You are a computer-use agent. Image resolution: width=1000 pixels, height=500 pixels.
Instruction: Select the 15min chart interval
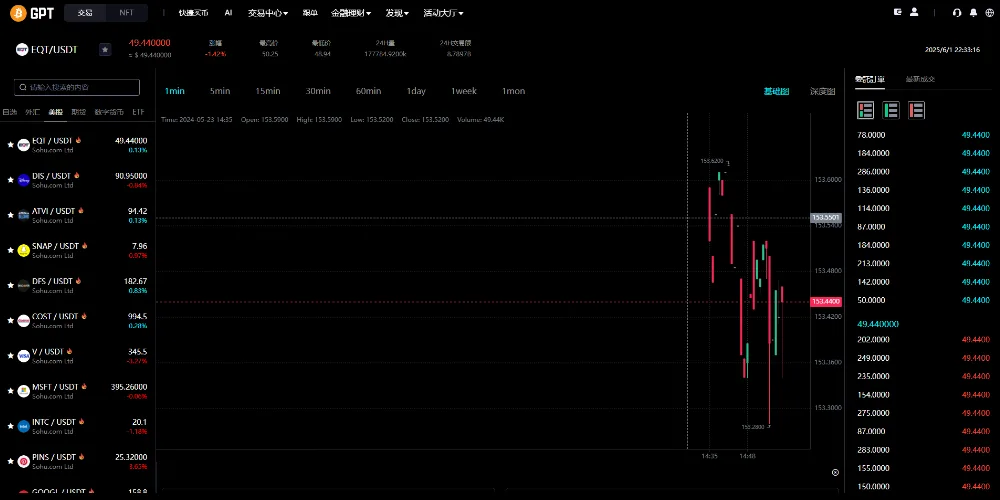(x=267, y=91)
